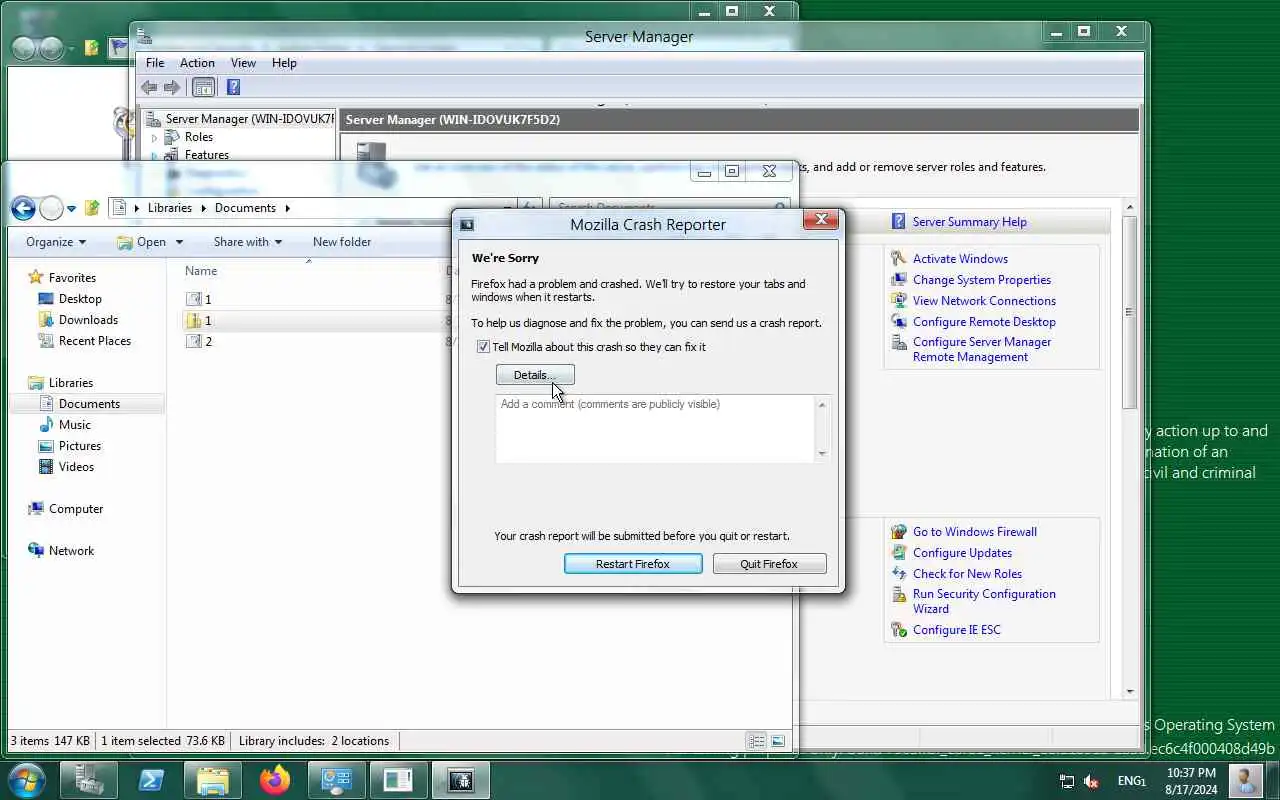Select Downloads under Favorites
This screenshot has height=800, width=1280.
(x=88, y=320)
